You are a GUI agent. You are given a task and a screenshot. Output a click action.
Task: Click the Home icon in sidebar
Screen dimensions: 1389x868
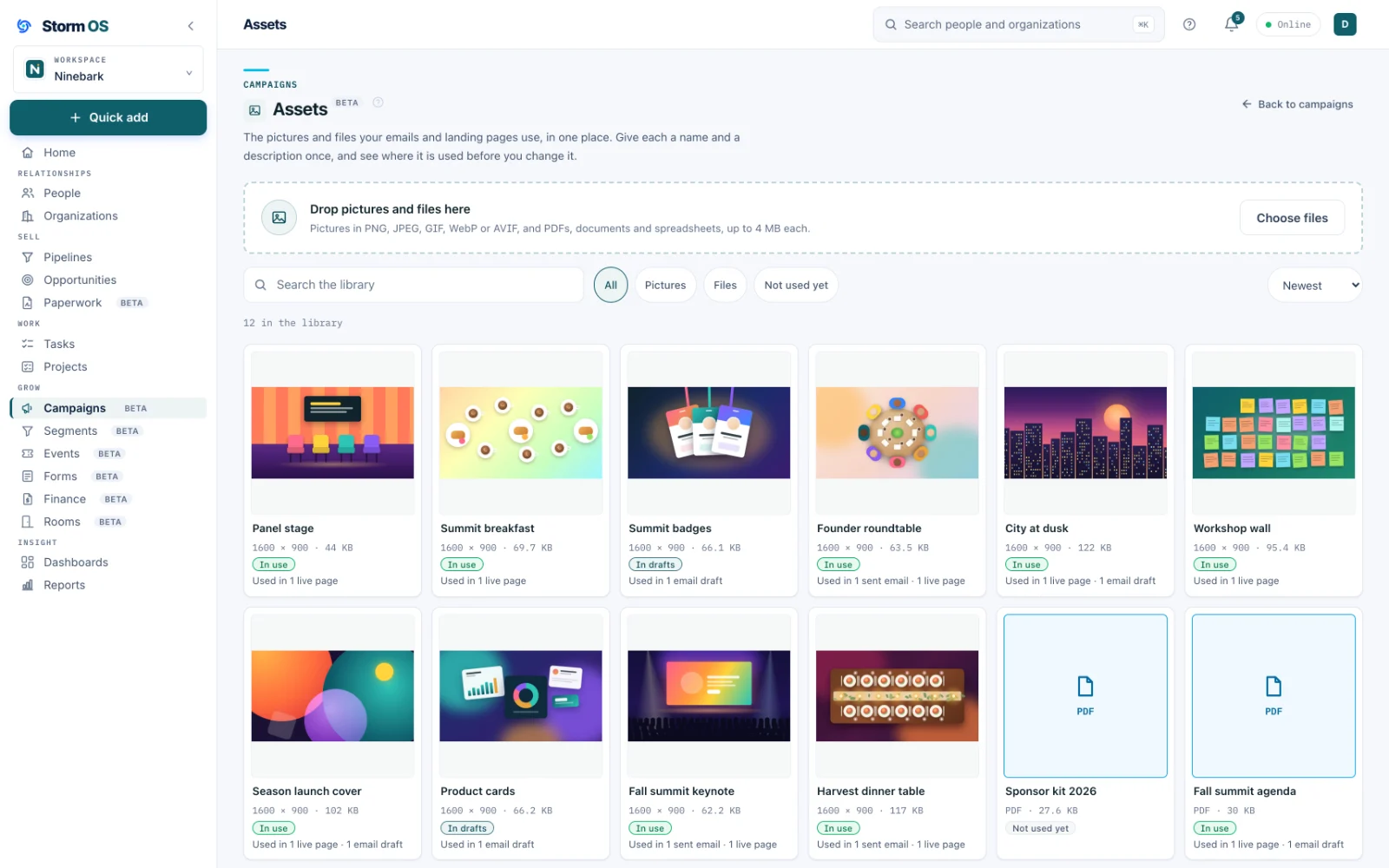[28, 153]
